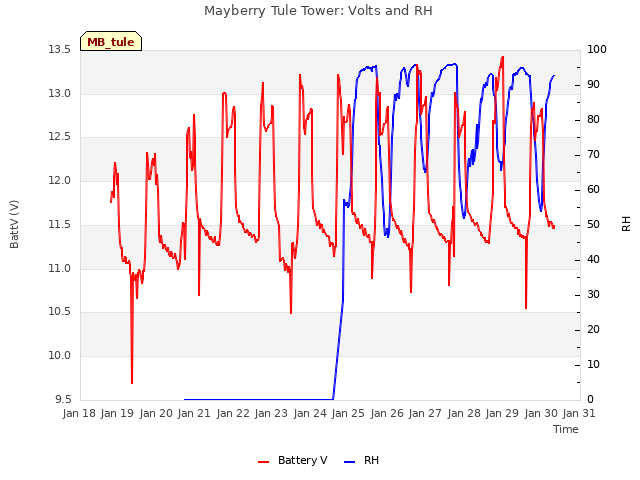
Task: Click the 11.0 tick on the BattV axis
Action: pyautogui.click(x=60, y=269)
